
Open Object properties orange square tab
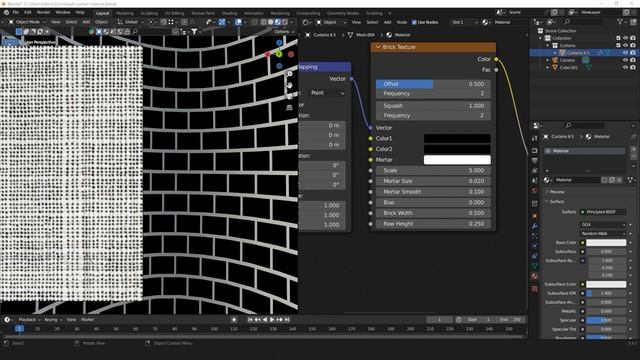[x=535, y=215]
